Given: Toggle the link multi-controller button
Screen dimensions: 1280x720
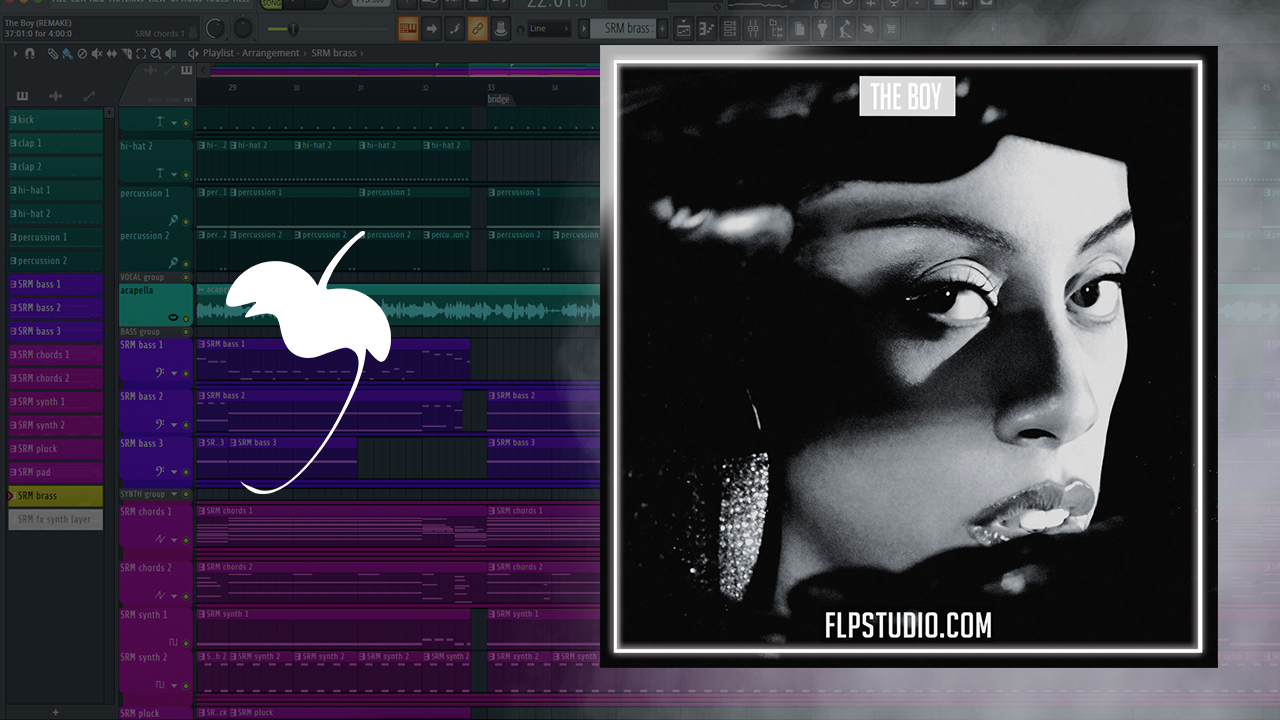Looking at the screenshot, I should pos(477,28).
